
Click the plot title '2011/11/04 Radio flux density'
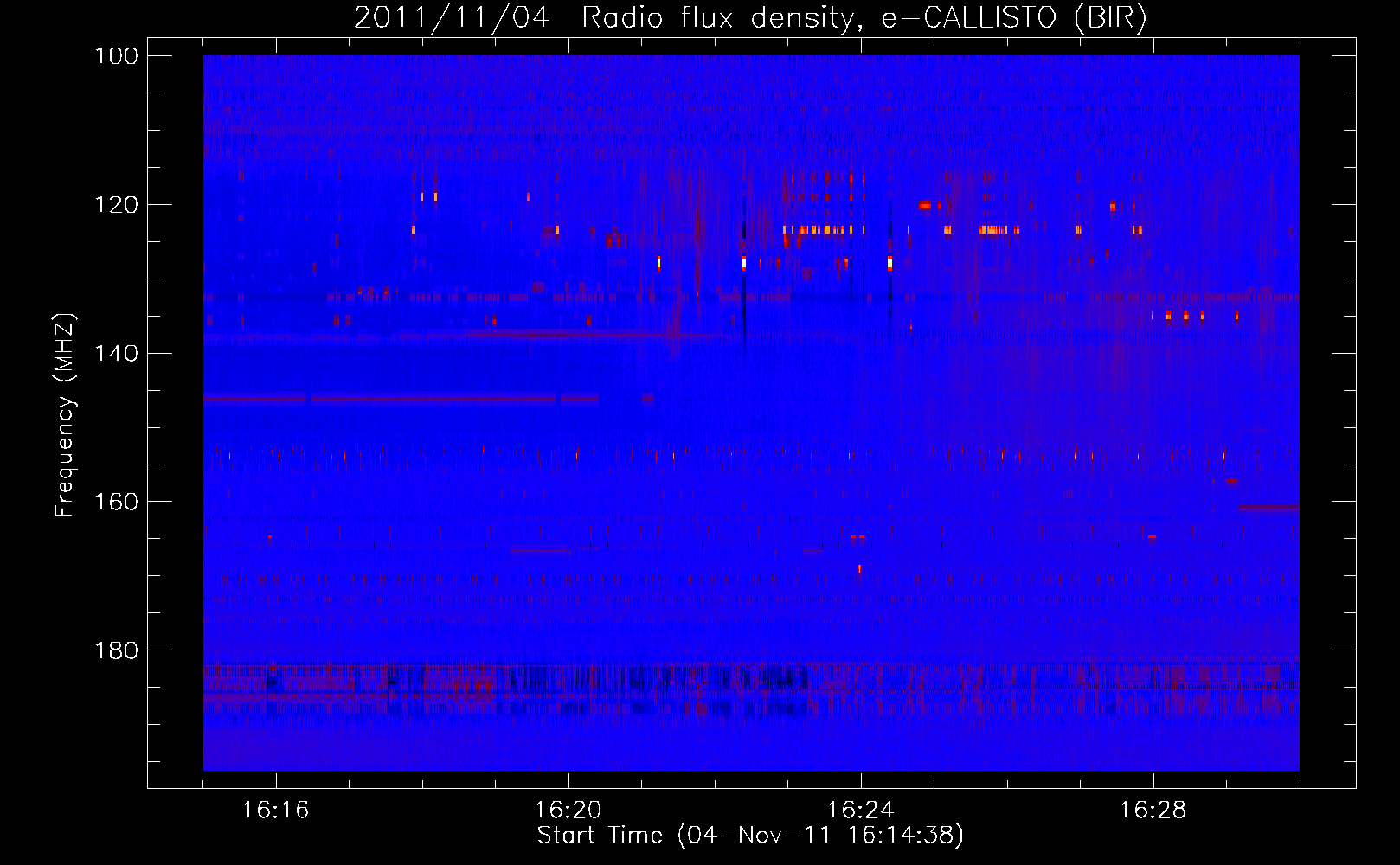click(x=749, y=18)
